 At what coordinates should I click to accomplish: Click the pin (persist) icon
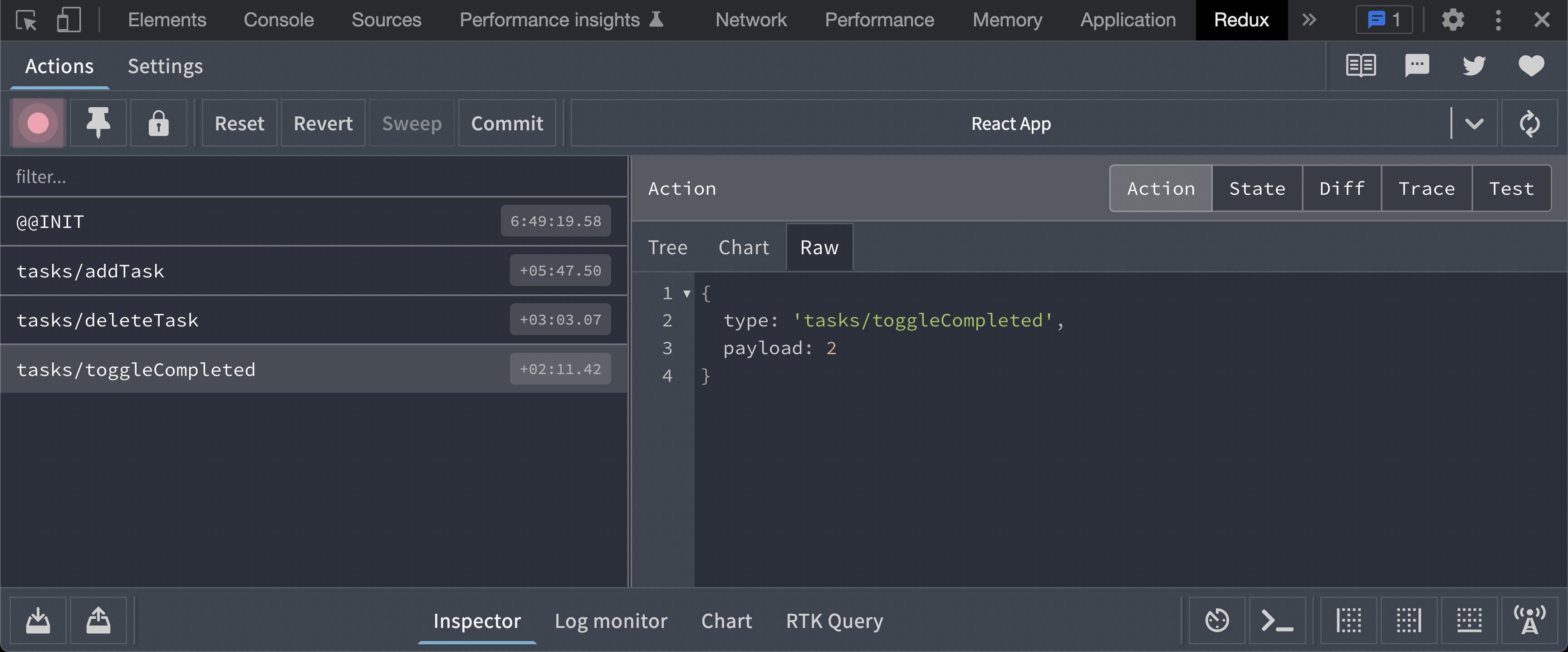[98, 123]
